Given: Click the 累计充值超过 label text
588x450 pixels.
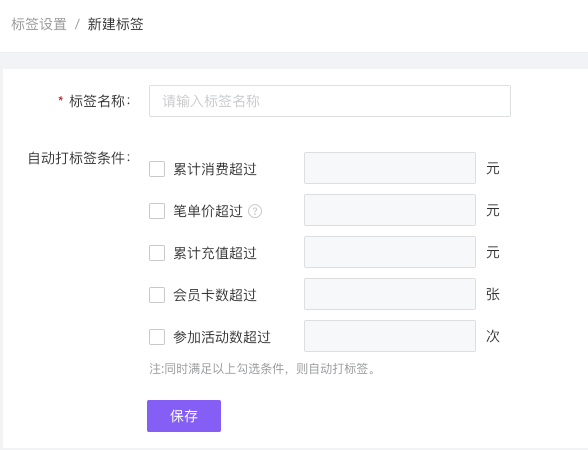Looking at the screenshot, I should click(x=215, y=253).
